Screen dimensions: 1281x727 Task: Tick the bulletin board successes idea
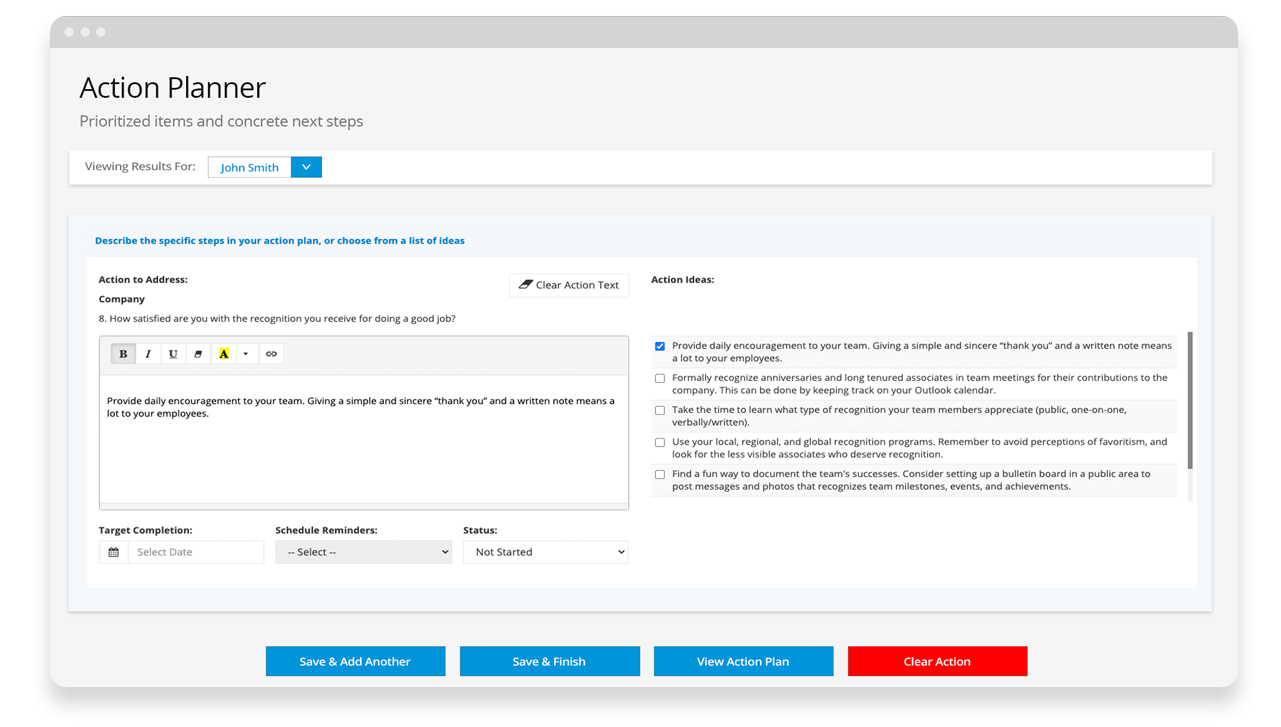[x=660, y=474]
